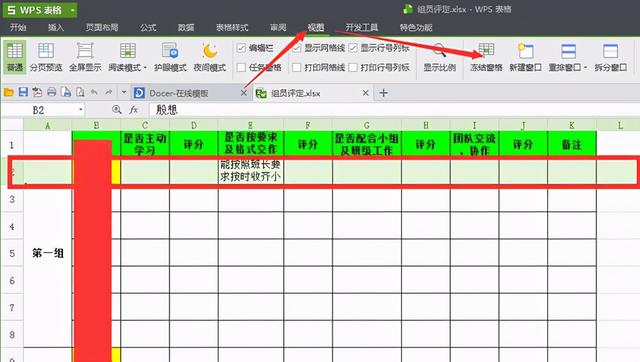Print with the printer icon
Viewport: 640px width, 362px height.
[51, 93]
